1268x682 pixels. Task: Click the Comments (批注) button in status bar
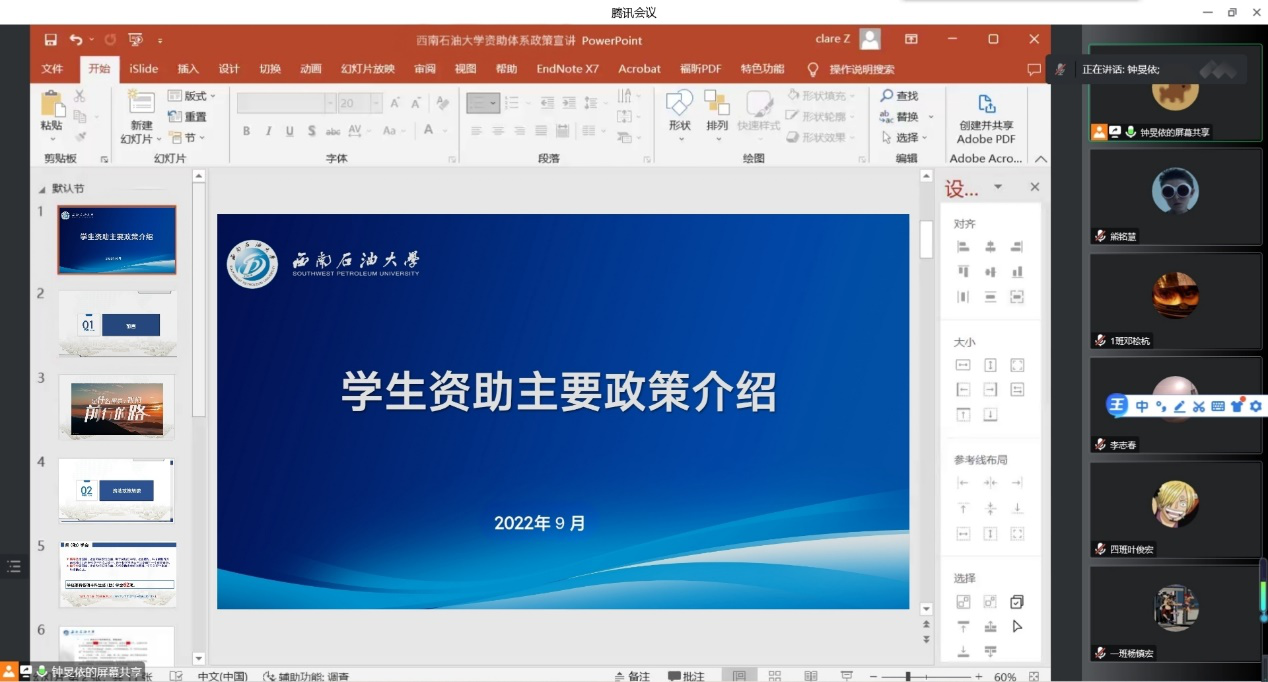(687, 676)
